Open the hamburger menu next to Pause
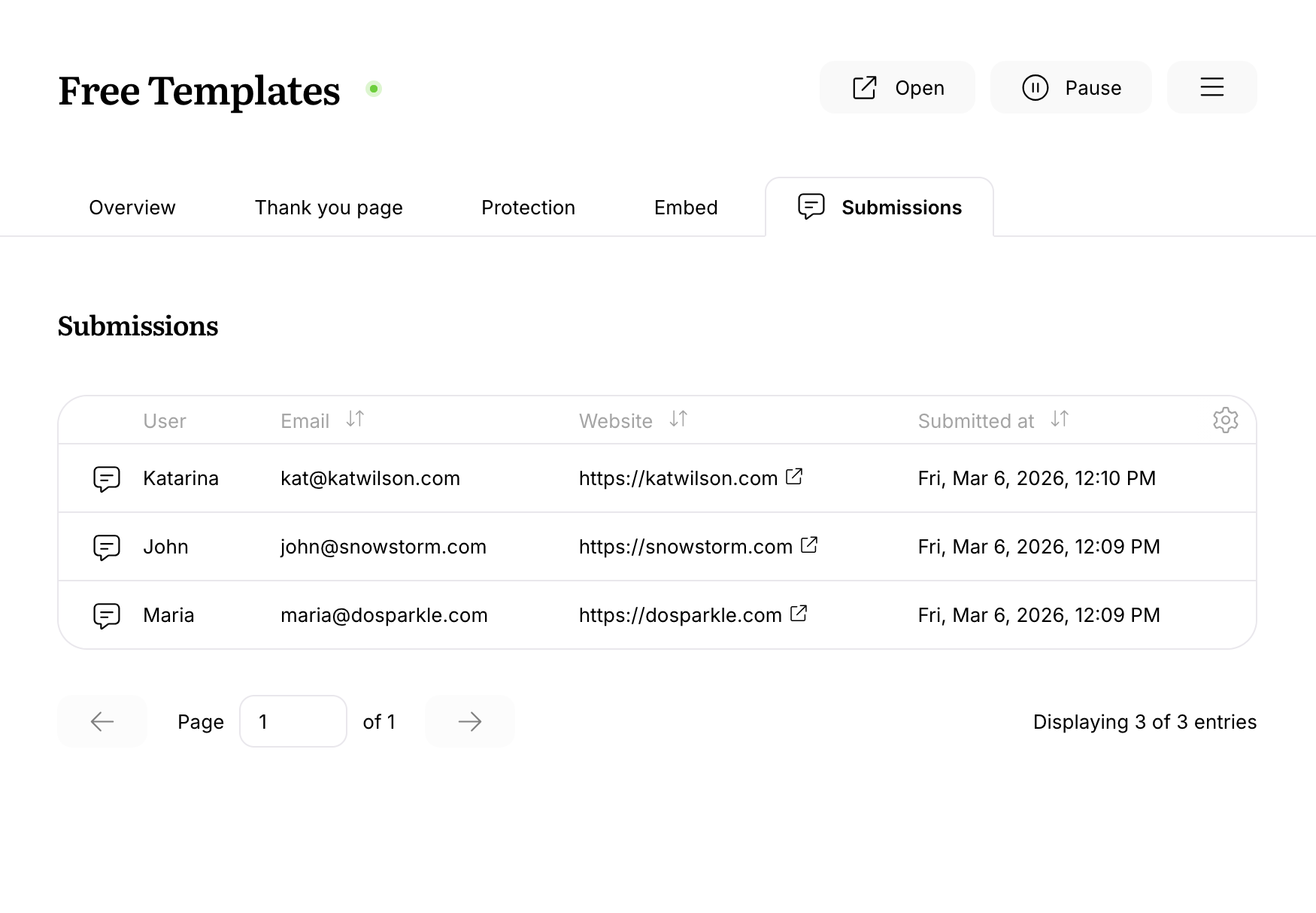This screenshot has width=1316, height=913. click(x=1211, y=87)
